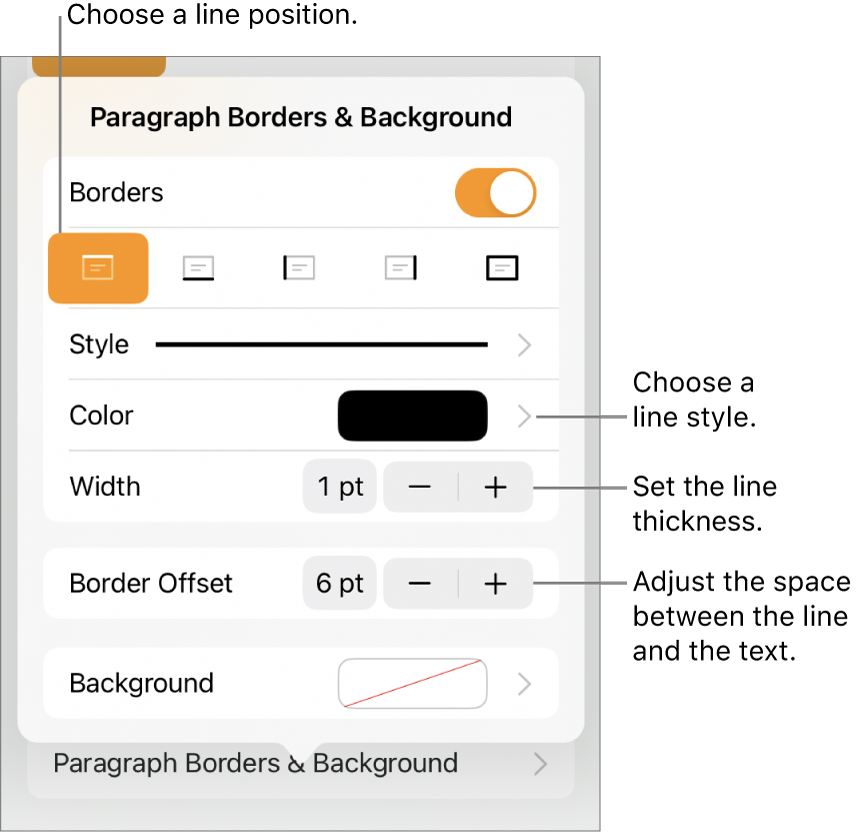Open the Color options chevron
This screenshot has height=834, width=860.
pos(525,416)
